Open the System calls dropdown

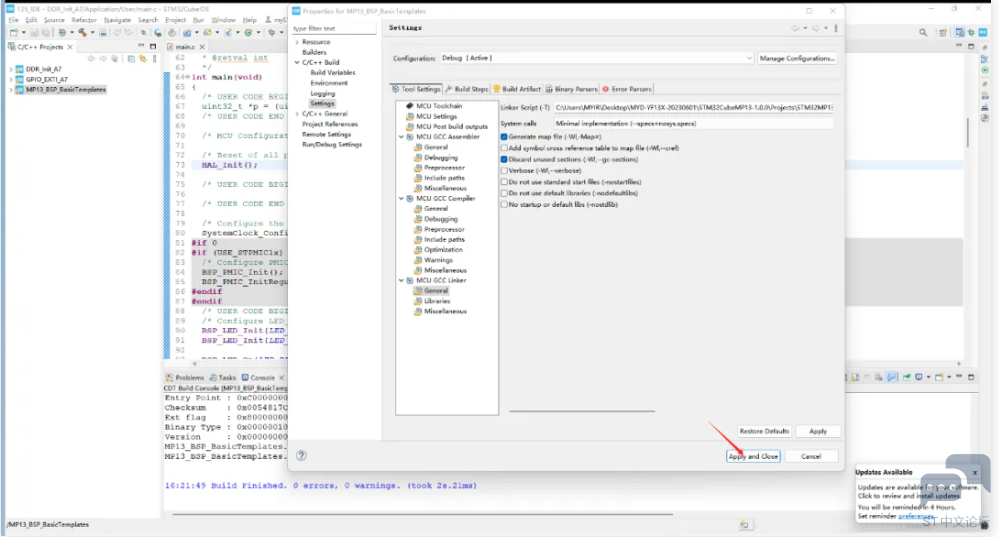(x=693, y=124)
